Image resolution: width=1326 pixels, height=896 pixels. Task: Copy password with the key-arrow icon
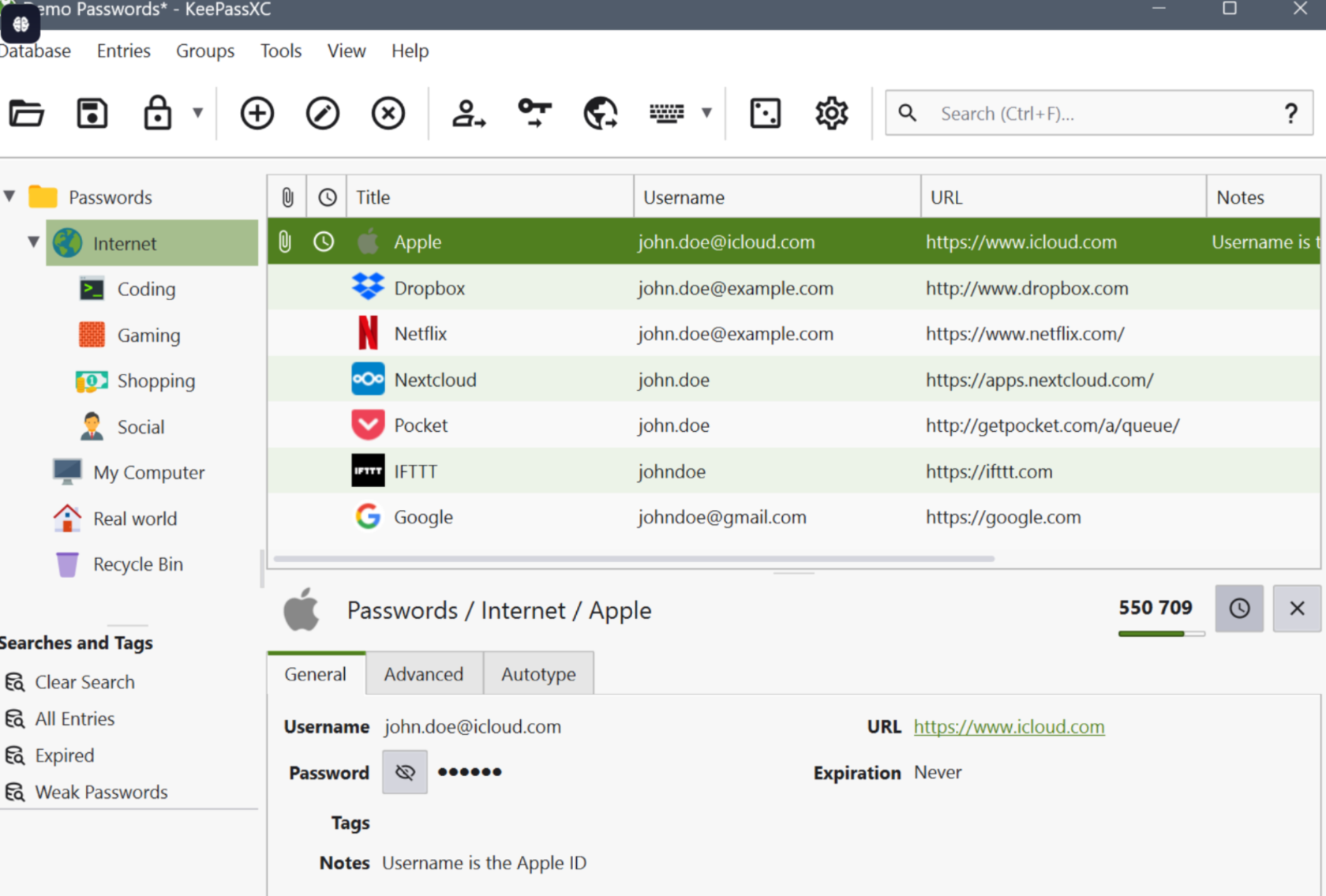coord(535,113)
